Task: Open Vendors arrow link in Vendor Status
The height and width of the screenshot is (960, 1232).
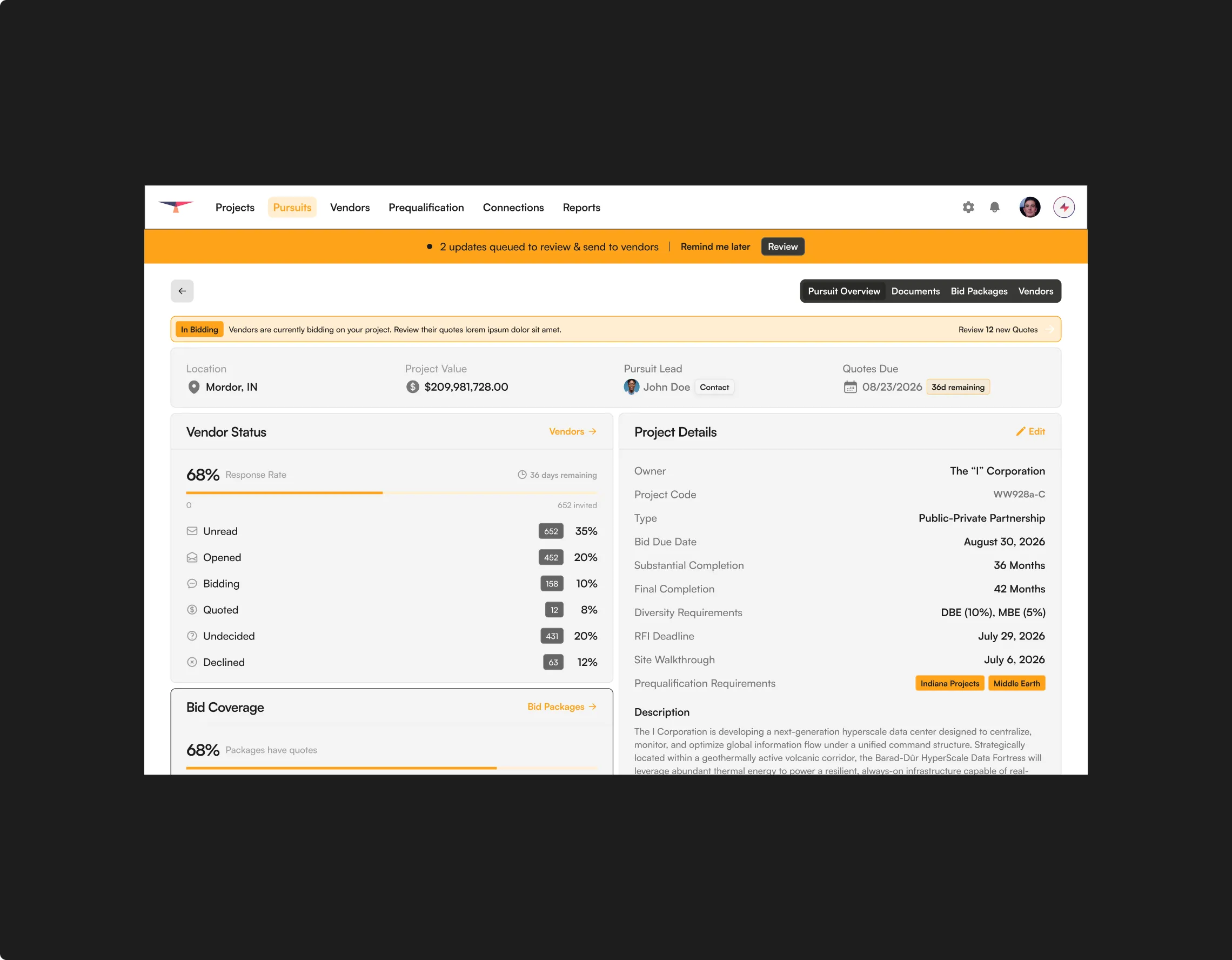Action: (572, 431)
